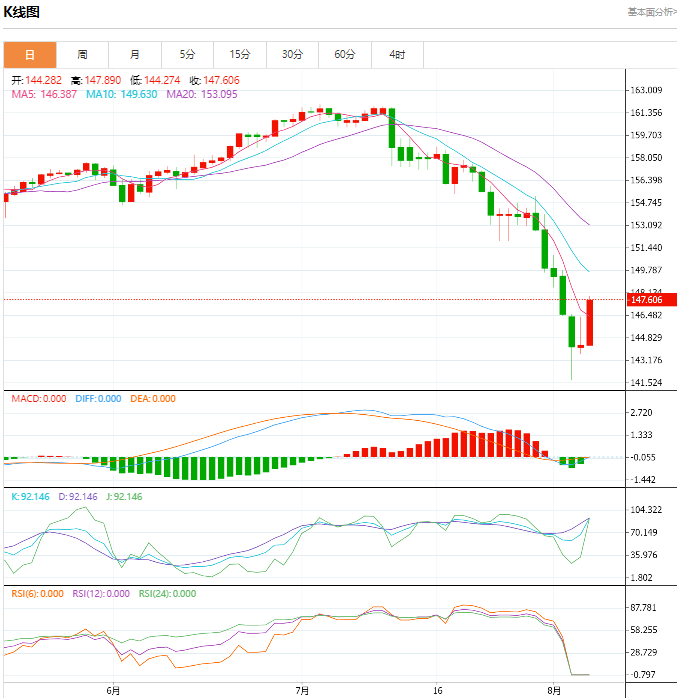Click the 7月 date axis marker
Viewport: 677px width, 698px height.
pos(302,690)
